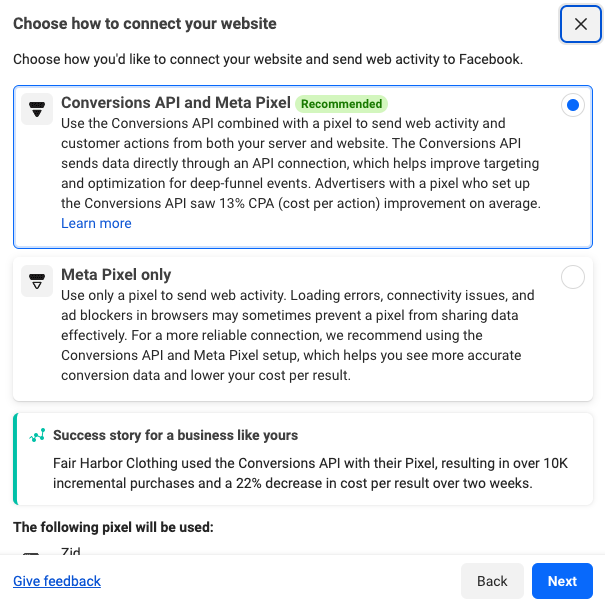Select the Conversions API and Meta Pixel radio
The height and width of the screenshot is (604, 605).
coord(573,105)
